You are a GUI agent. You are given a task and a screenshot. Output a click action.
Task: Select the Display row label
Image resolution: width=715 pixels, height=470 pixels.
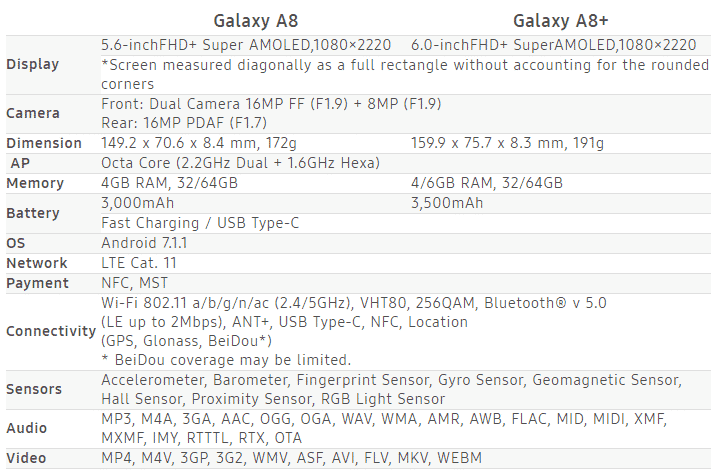(x=33, y=64)
